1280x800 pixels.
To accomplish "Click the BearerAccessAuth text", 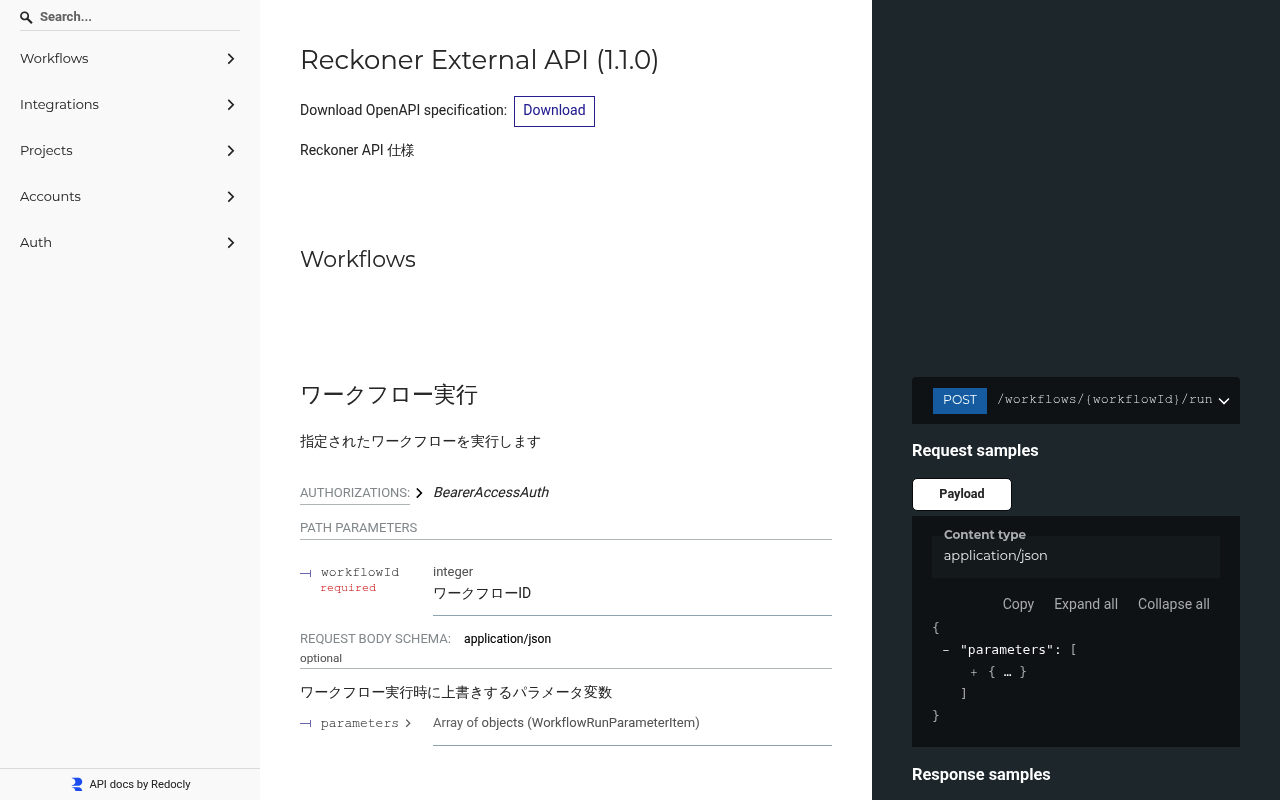I will [491, 493].
